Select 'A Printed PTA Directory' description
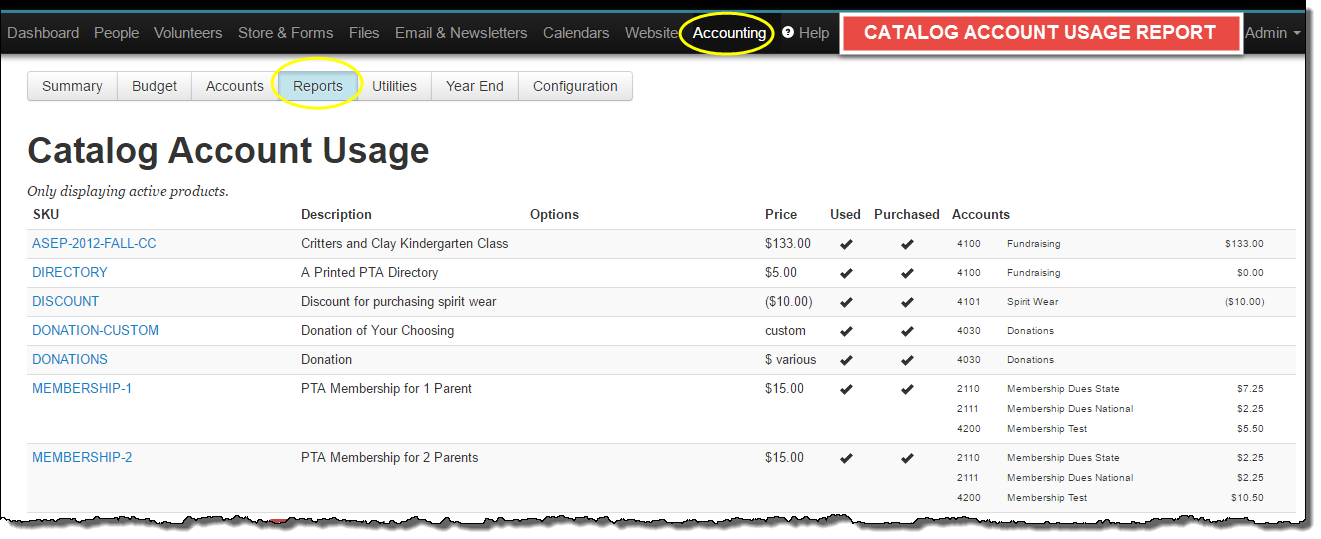Screen dimensions: 1321x539 369,272
